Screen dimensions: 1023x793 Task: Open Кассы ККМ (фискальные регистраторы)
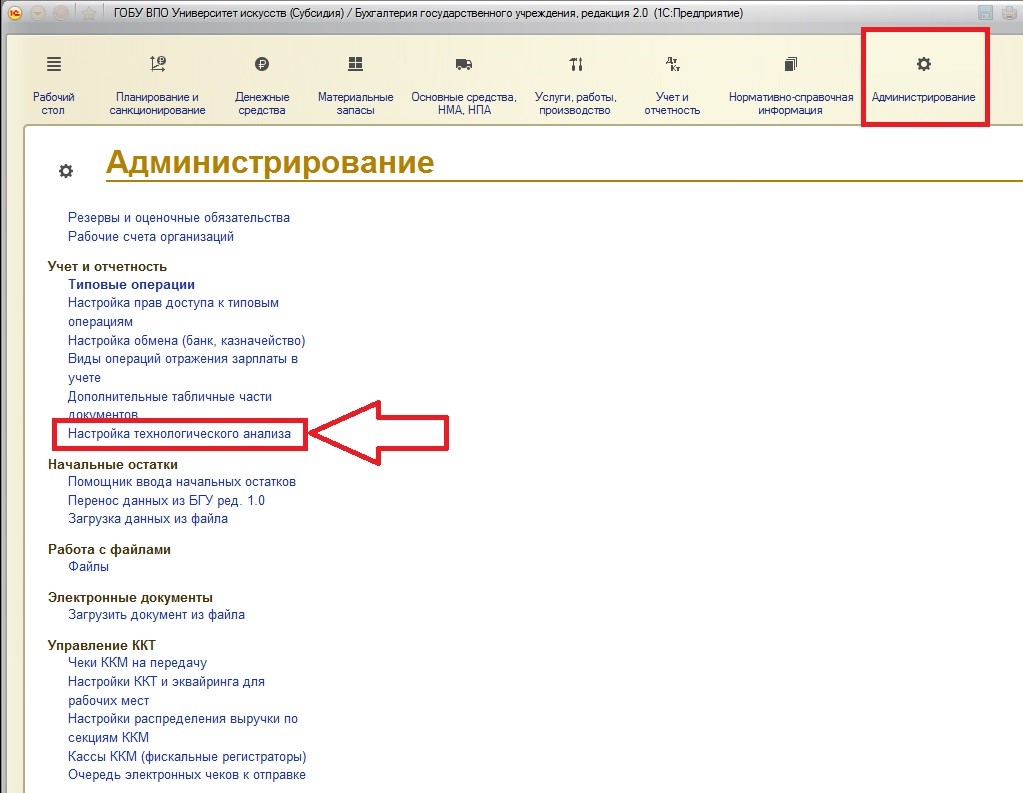click(x=186, y=756)
